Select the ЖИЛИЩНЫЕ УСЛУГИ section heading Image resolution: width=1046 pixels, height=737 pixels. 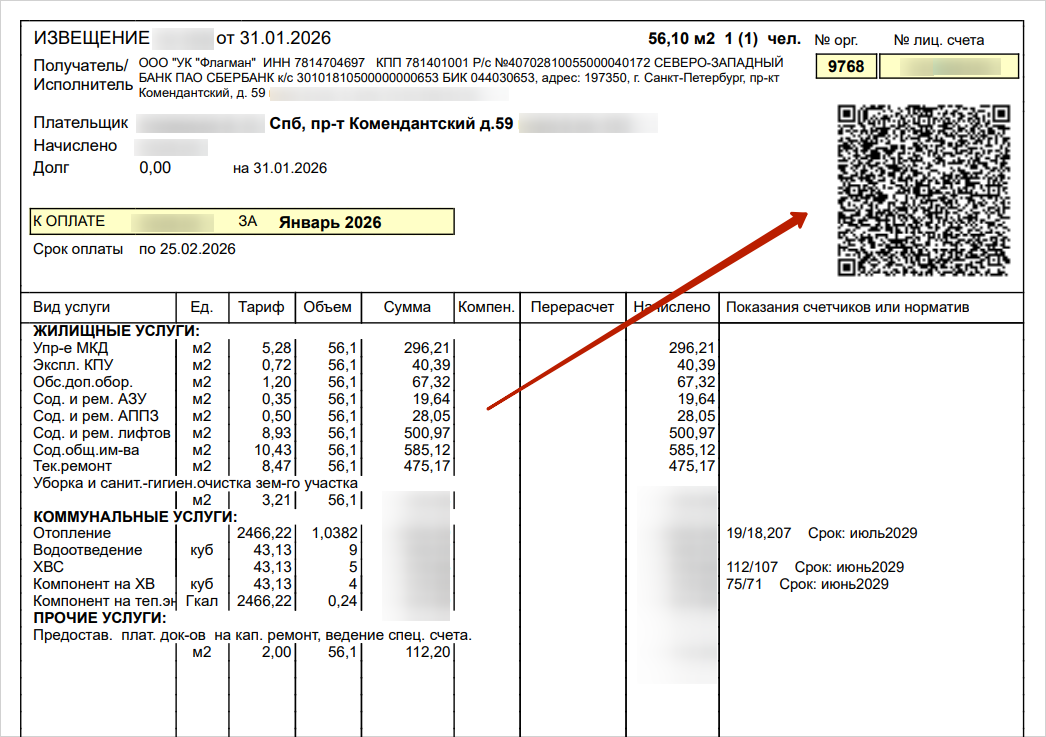(x=116, y=331)
